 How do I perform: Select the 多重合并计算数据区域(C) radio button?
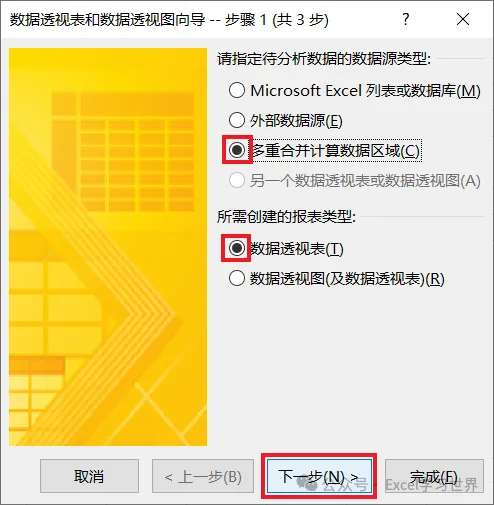[237, 150]
